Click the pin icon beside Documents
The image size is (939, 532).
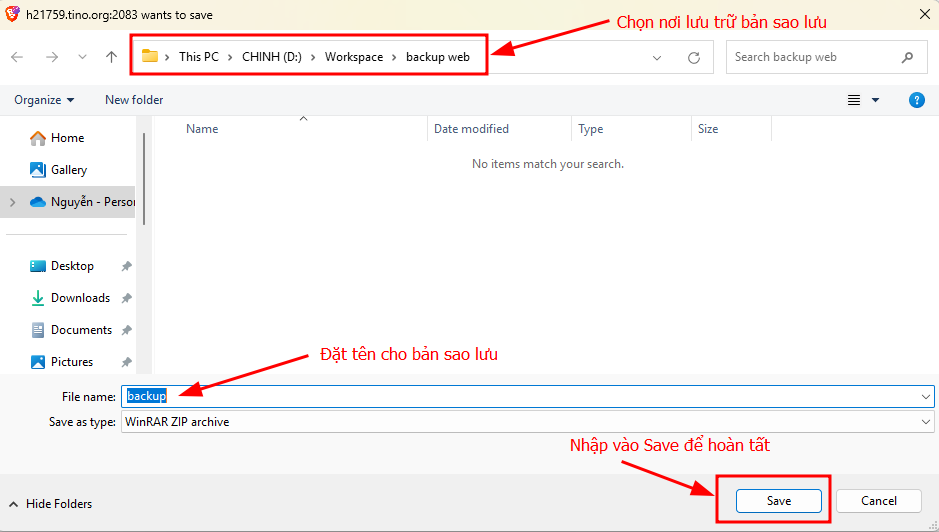point(126,330)
